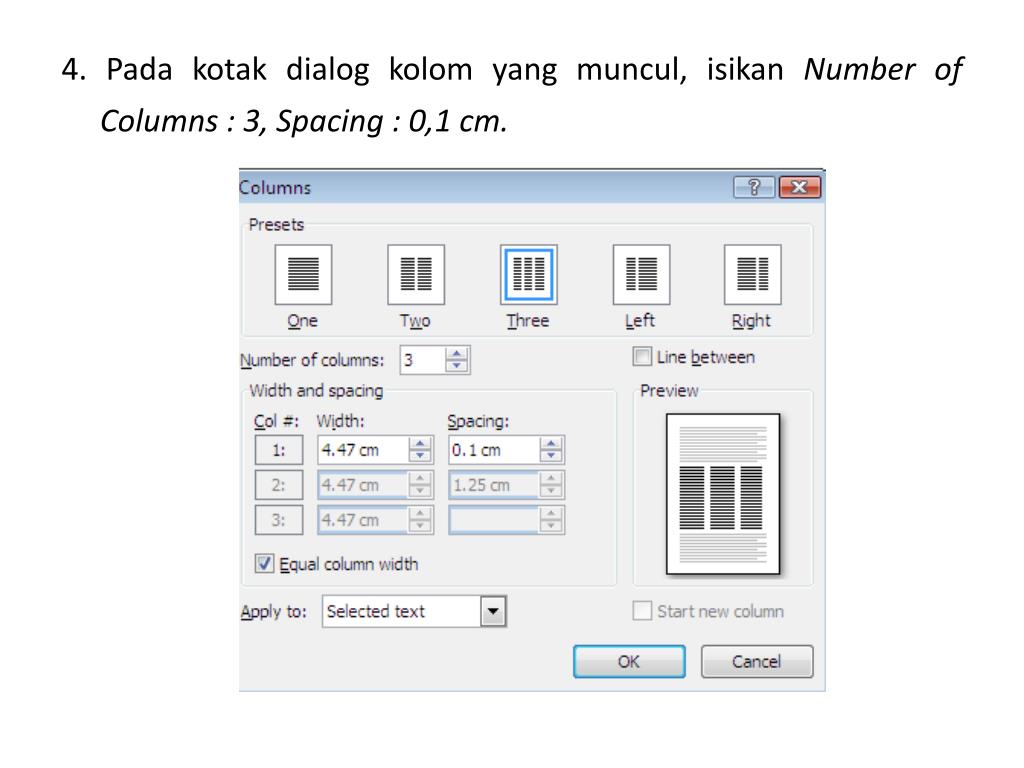The height and width of the screenshot is (768, 1024).
Task: Click the column 3 Width field
Action: (x=363, y=520)
